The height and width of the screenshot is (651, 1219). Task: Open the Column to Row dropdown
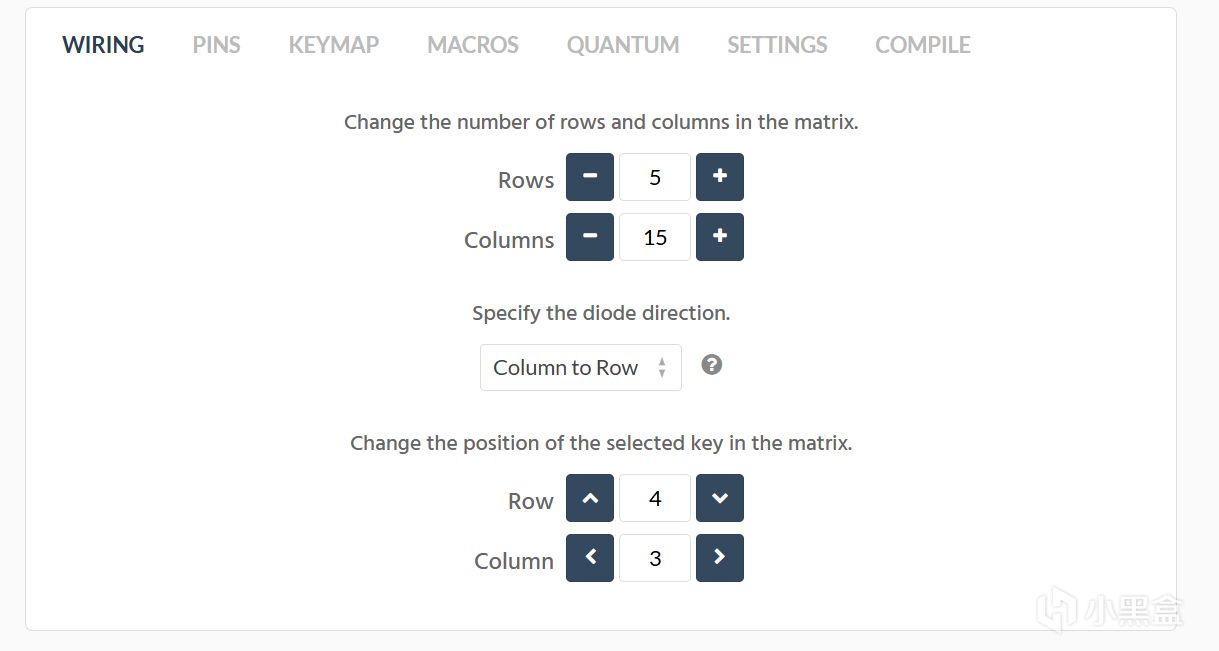[x=580, y=367]
